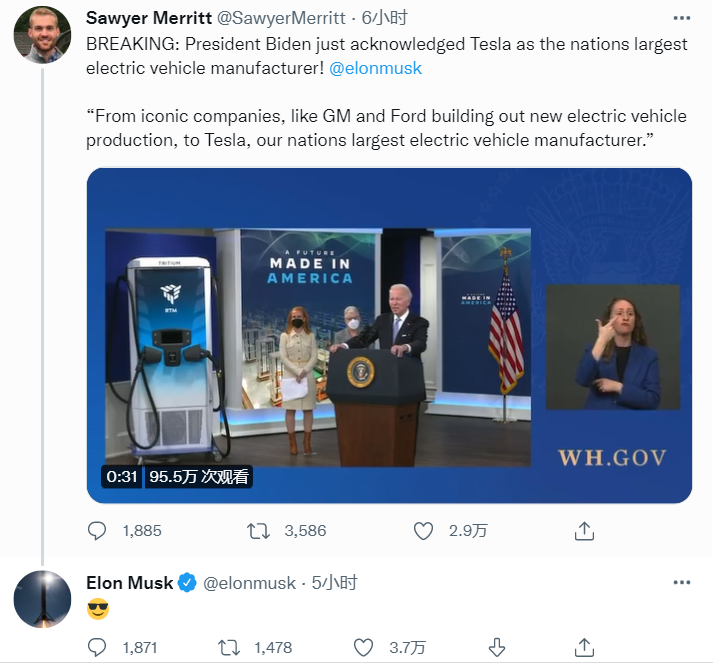Open the 5小时 timestamp on Musk's reply
The height and width of the screenshot is (665, 713).
pyautogui.click(x=334, y=582)
